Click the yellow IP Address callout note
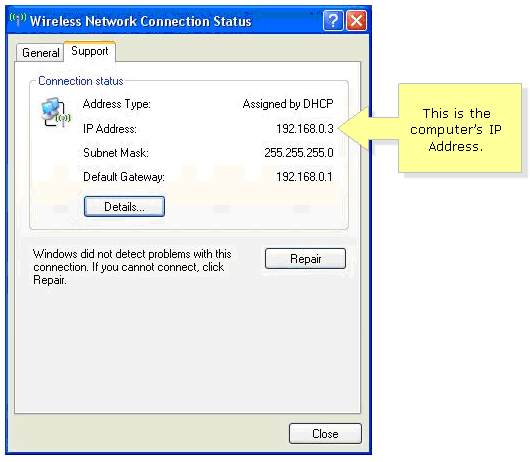This screenshot has height=462, width=532. 459,128
